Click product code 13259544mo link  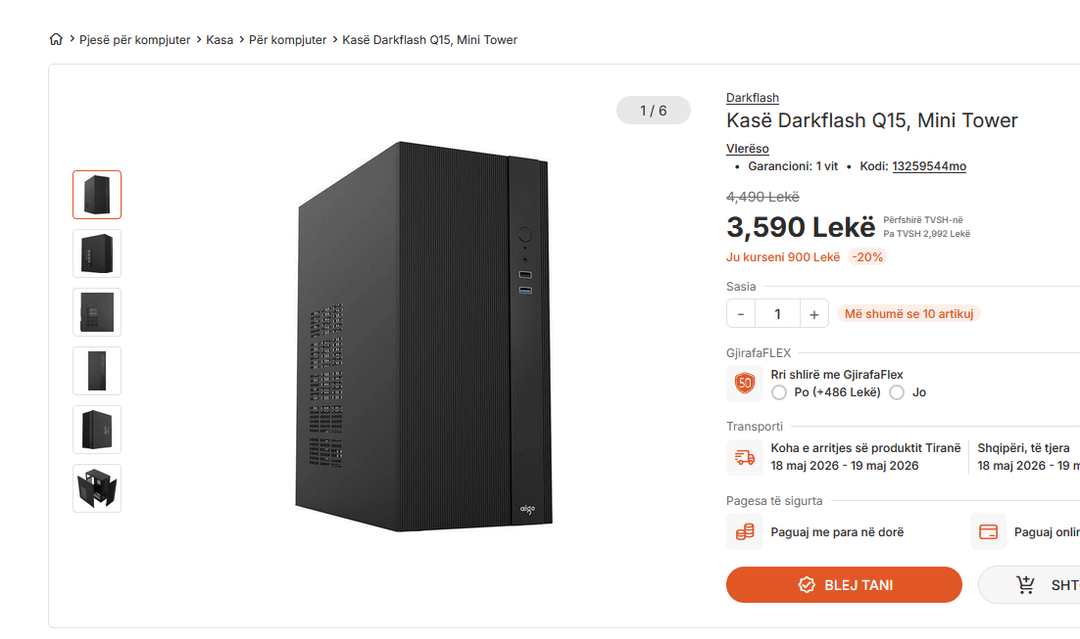click(929, 166)
